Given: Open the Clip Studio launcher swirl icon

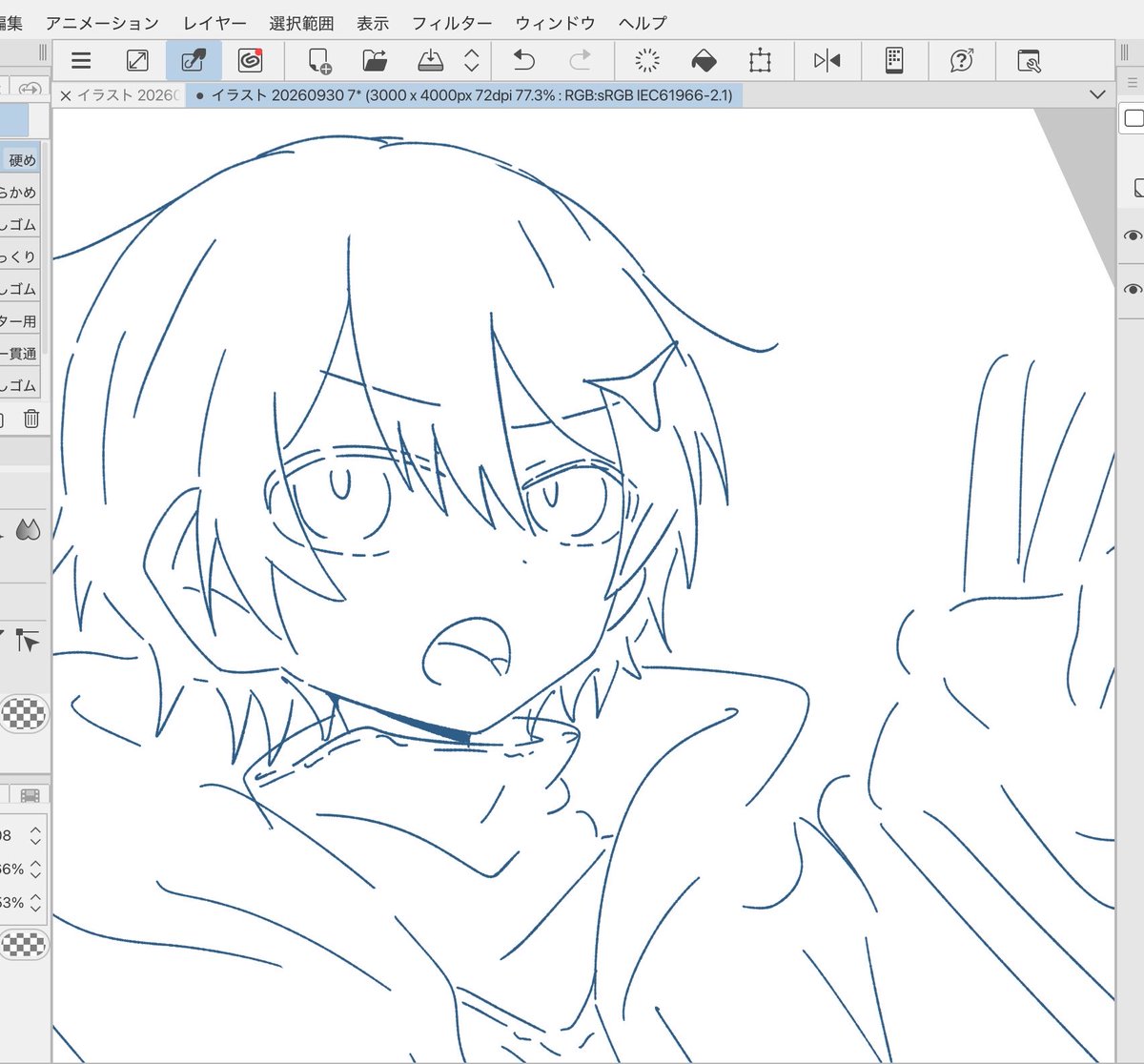Looking at the screenshot, I should [x=250, y=61].
